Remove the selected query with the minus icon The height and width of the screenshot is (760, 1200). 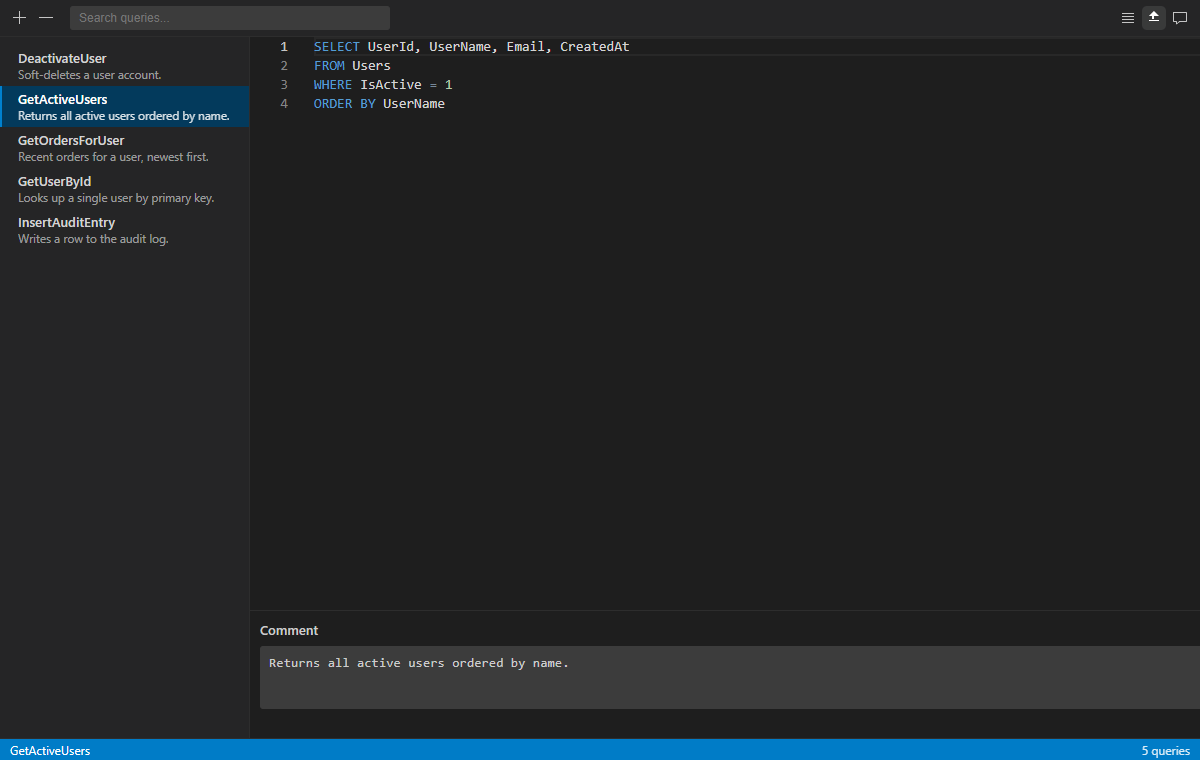click(x=46, y=18)
